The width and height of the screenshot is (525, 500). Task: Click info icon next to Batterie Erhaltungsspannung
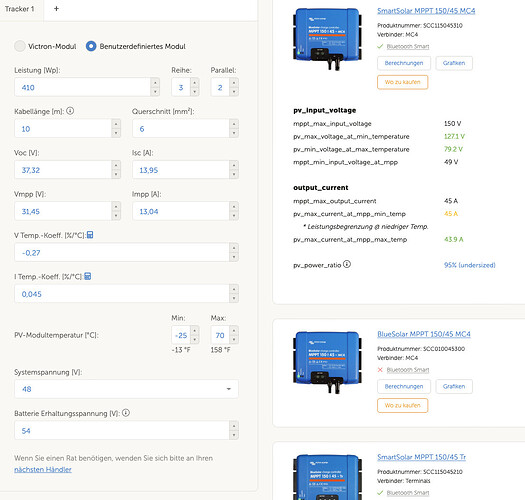pos(126,413)
